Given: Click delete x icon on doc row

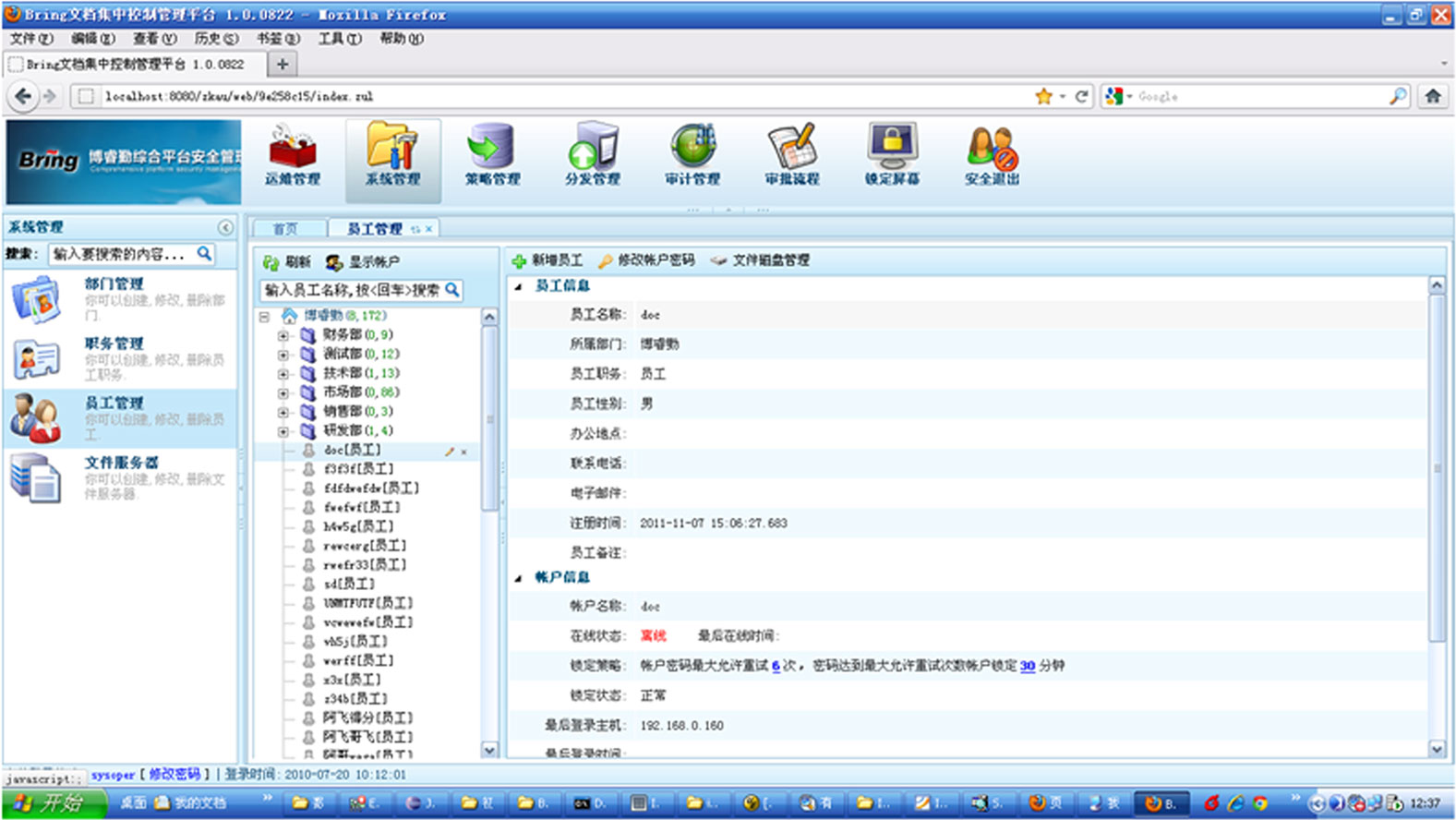Looking at the screenshot, I should (x=463, y=452).
